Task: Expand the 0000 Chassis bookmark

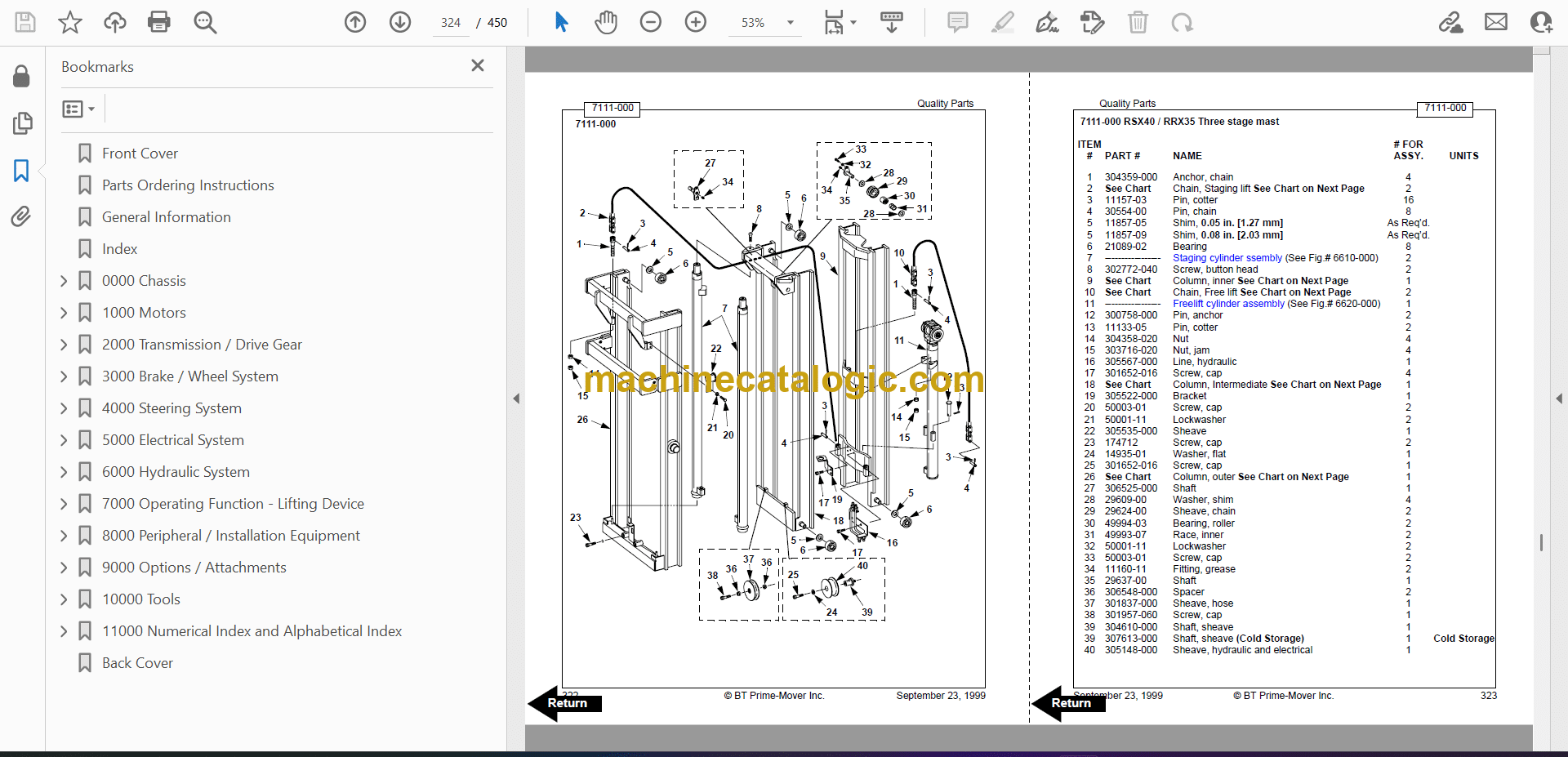Action: 64,281
